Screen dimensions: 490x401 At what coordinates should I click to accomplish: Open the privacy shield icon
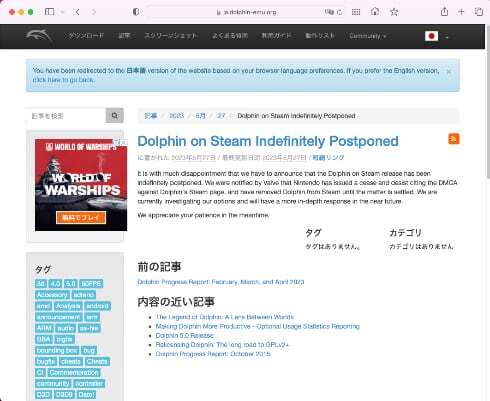[x=136, y=12]
